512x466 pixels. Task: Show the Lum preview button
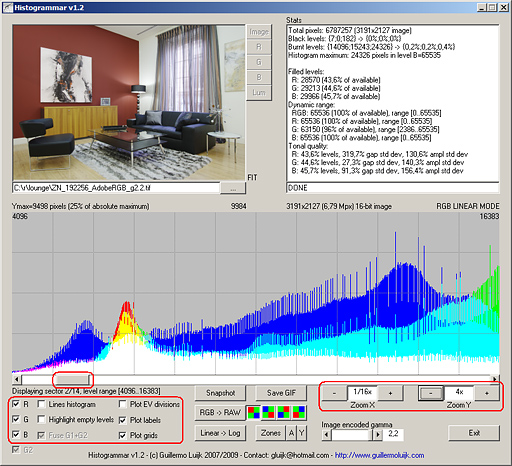[259, 93]
